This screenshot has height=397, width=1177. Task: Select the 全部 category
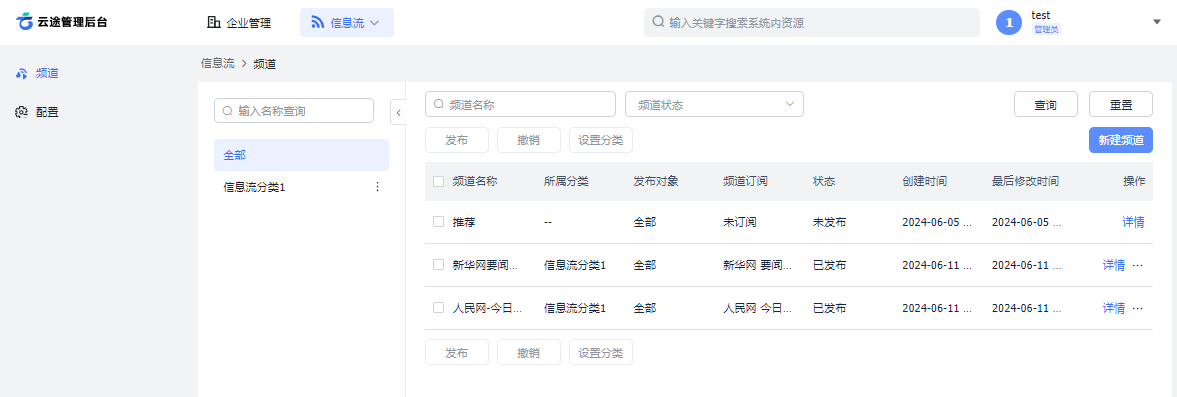click(x=301, y=155)
